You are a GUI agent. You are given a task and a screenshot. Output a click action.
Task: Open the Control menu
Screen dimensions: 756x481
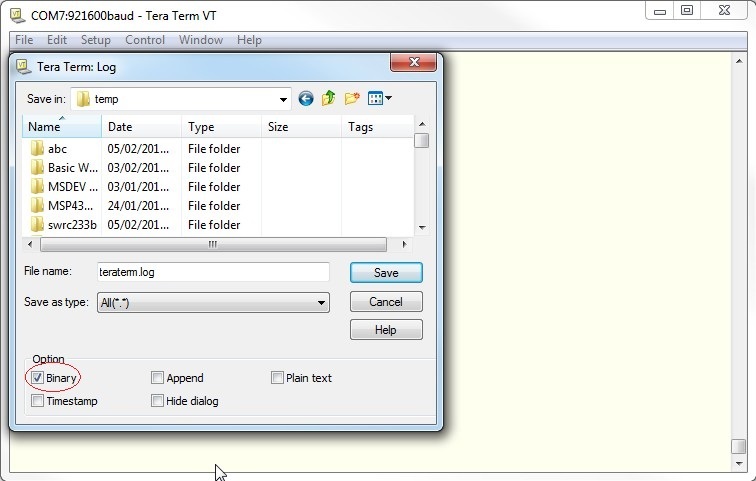click(x=145, y=40)
